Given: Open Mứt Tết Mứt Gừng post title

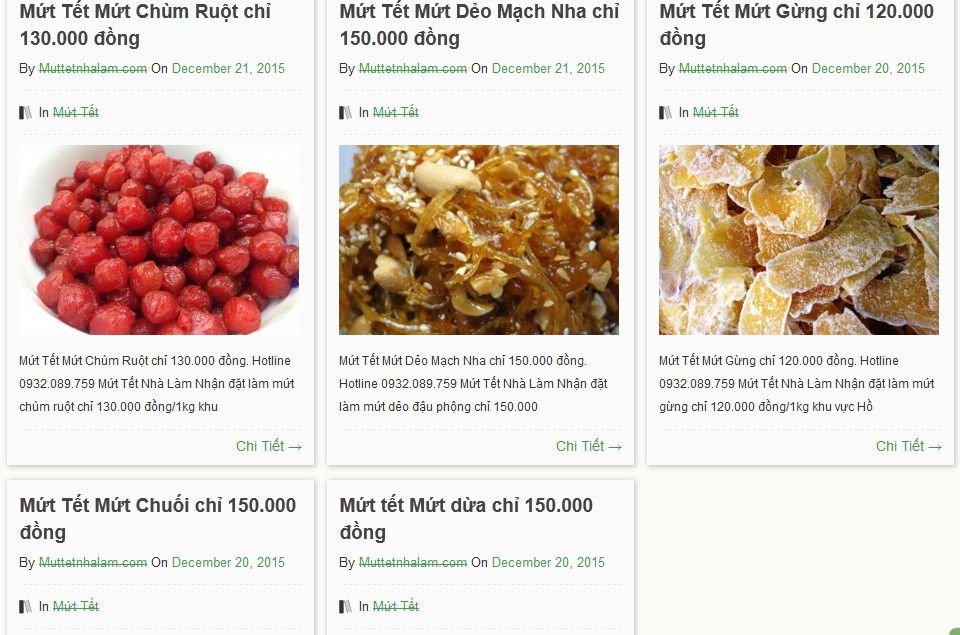Looking at the screenshot, I should (797, 24).
